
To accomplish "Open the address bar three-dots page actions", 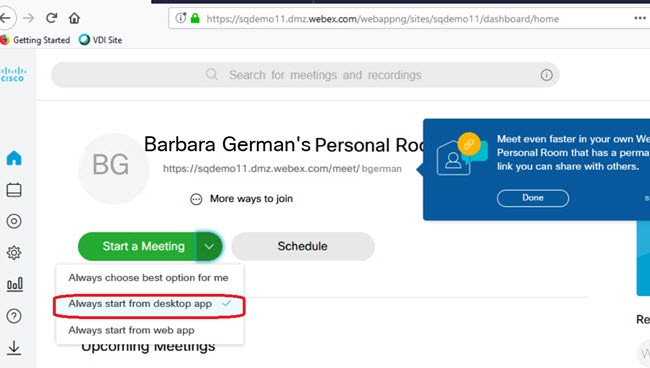I will 640,18.
